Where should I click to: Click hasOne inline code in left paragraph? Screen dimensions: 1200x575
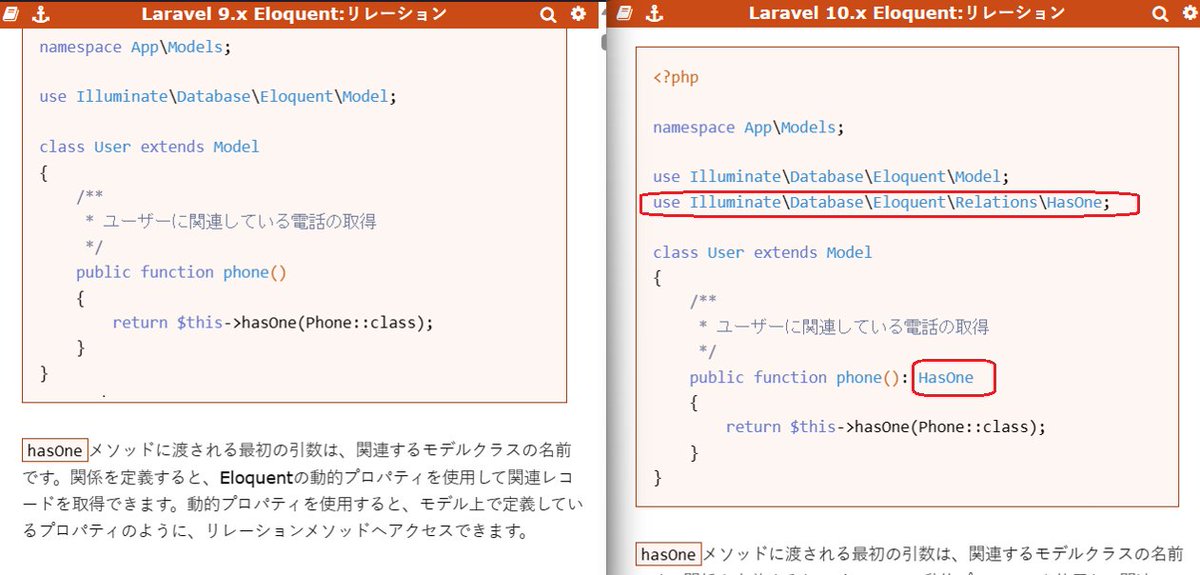[x=55, y=450]
